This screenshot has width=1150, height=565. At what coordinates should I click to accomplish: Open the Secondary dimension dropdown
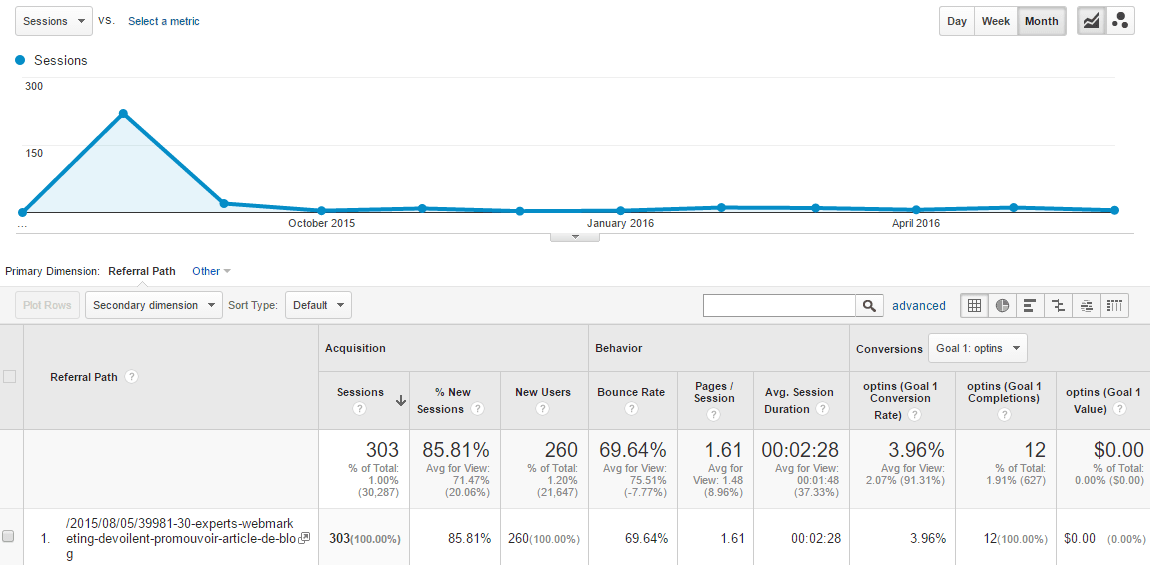(154, 305)
